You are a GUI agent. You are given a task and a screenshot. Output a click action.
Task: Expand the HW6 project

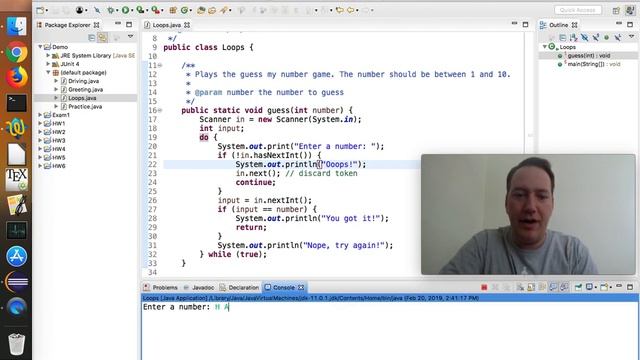tap(40, 166)
